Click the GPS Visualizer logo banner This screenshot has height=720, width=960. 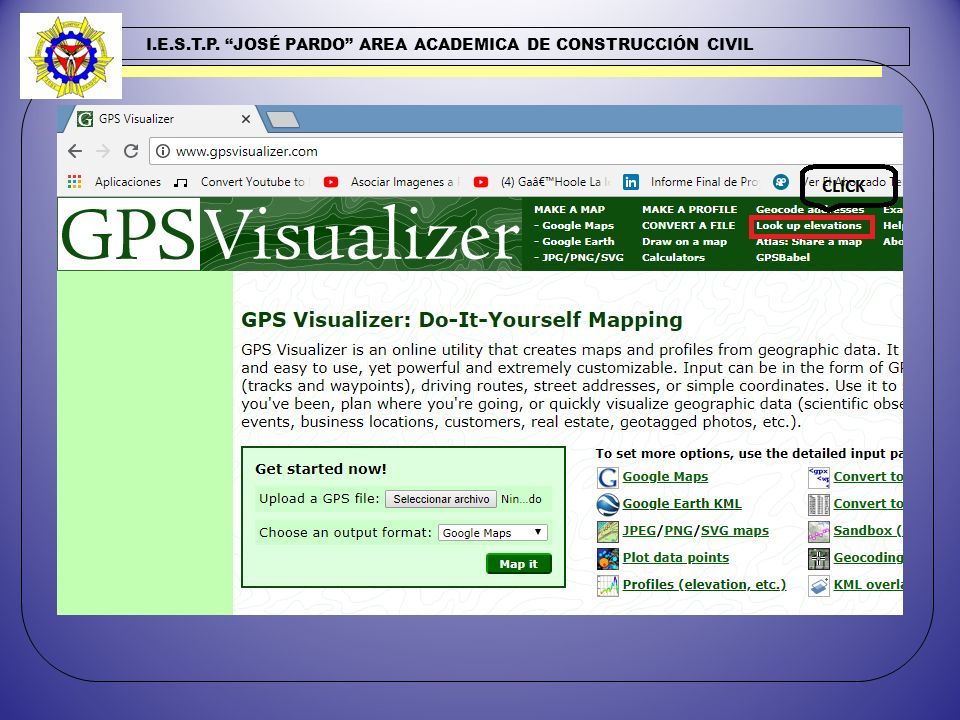[x=290, y=234]
